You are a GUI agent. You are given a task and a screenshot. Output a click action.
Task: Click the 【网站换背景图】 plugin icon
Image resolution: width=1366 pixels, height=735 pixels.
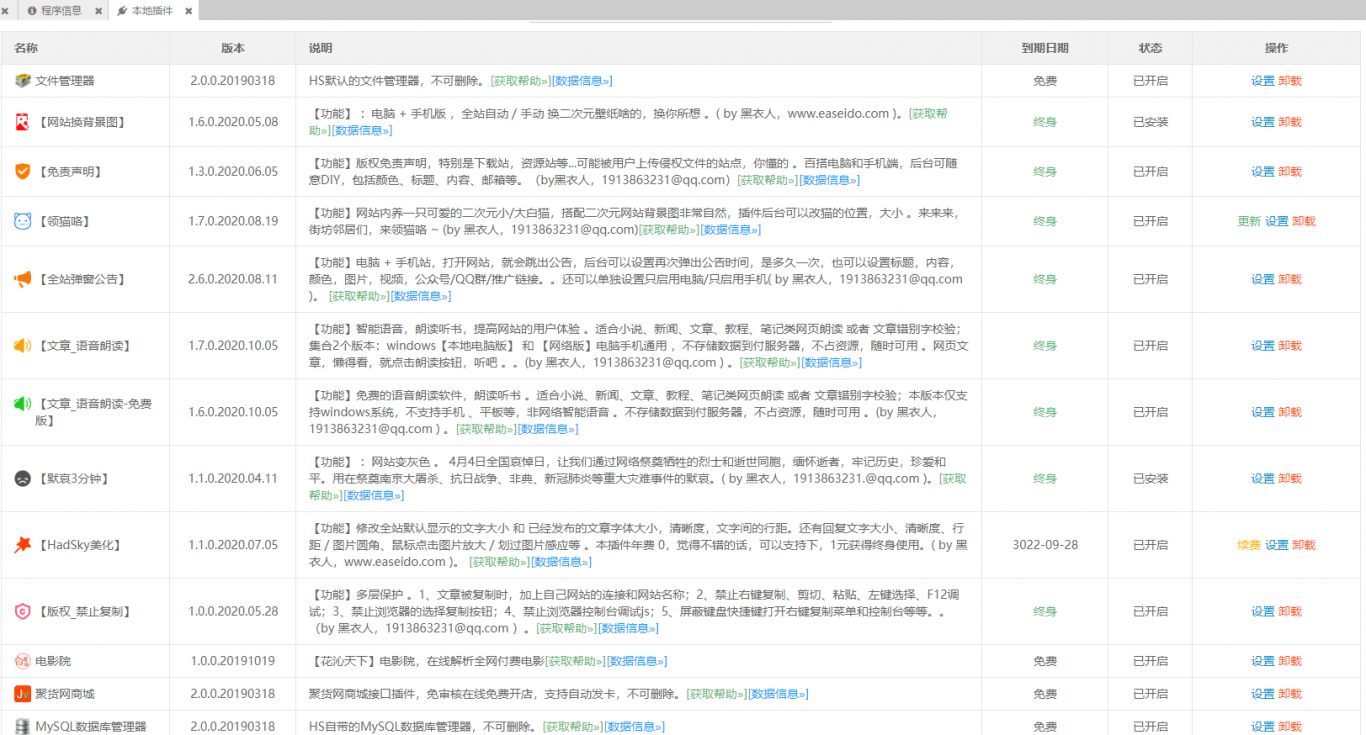point(22,122)
